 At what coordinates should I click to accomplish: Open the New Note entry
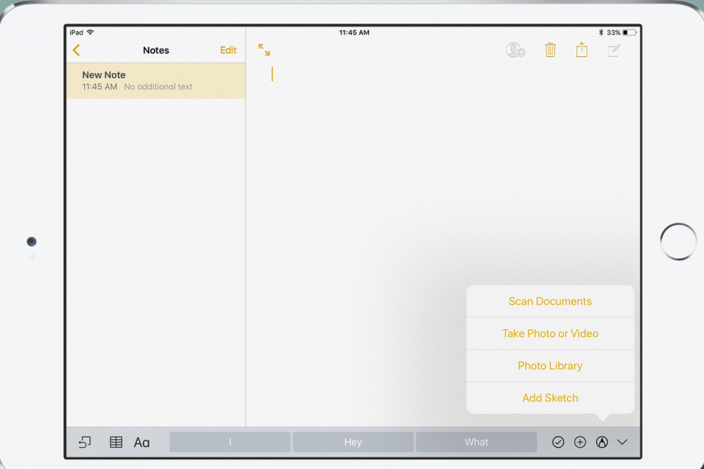tap(156, 81)
